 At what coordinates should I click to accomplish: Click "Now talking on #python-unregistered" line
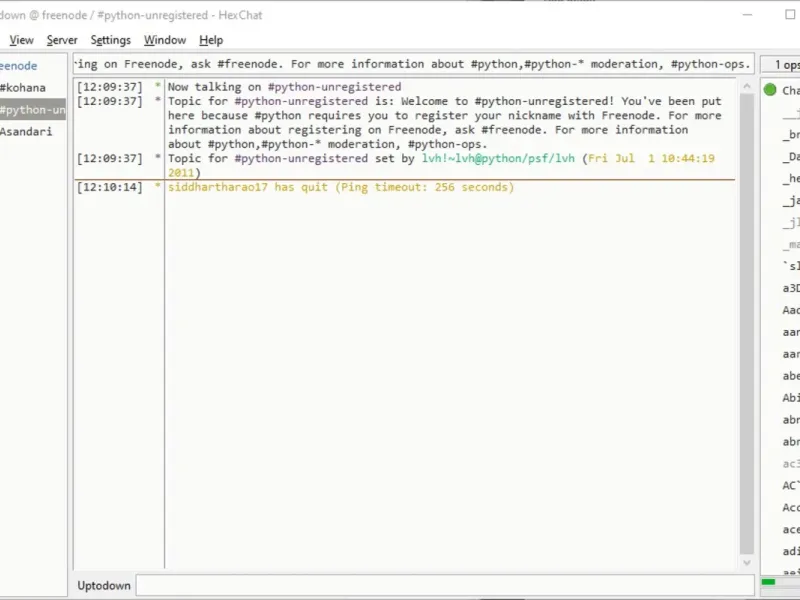[x=285, y=87]
